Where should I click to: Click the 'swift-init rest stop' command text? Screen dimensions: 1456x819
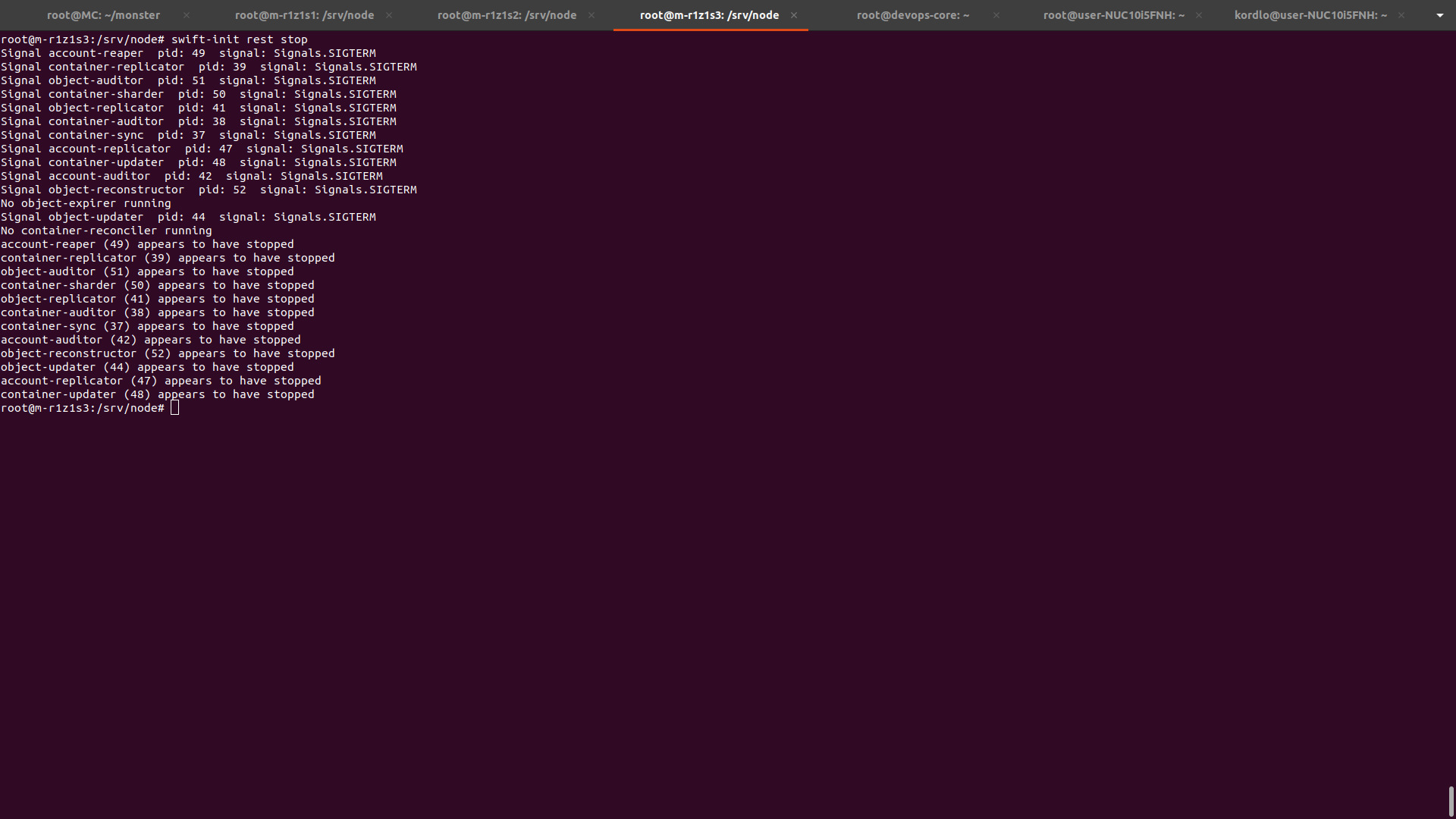pos(239,39)
